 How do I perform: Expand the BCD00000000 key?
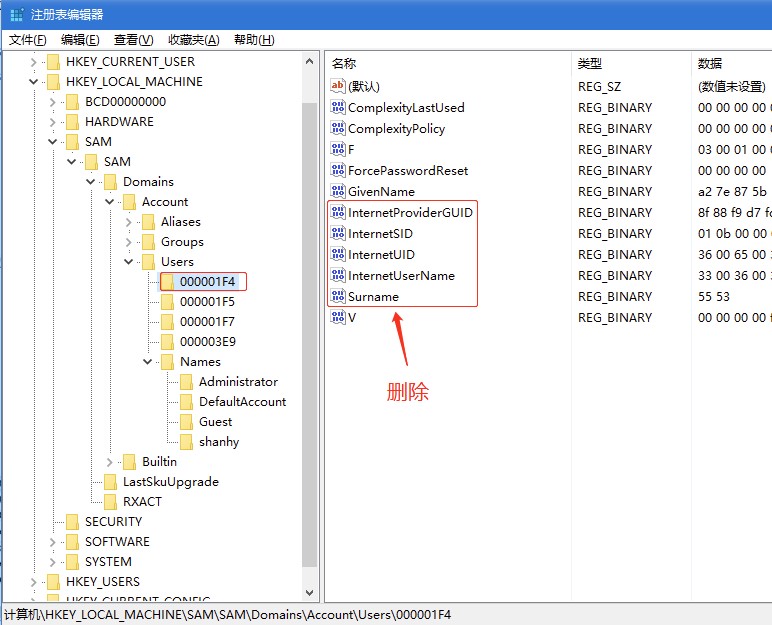52,102
